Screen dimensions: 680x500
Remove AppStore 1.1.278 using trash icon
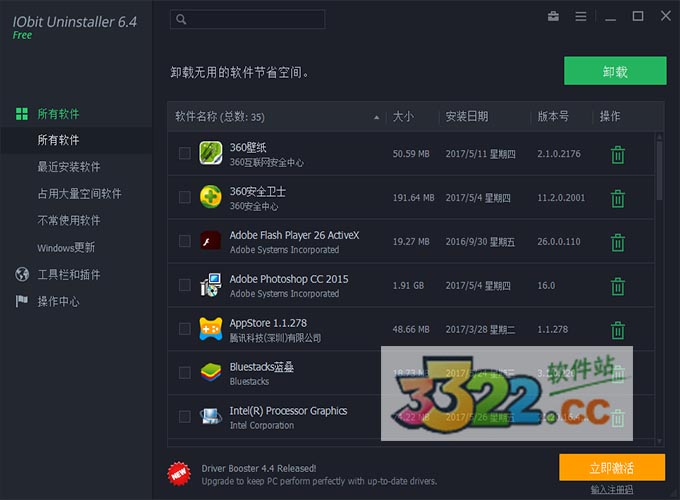coord(618,330)
